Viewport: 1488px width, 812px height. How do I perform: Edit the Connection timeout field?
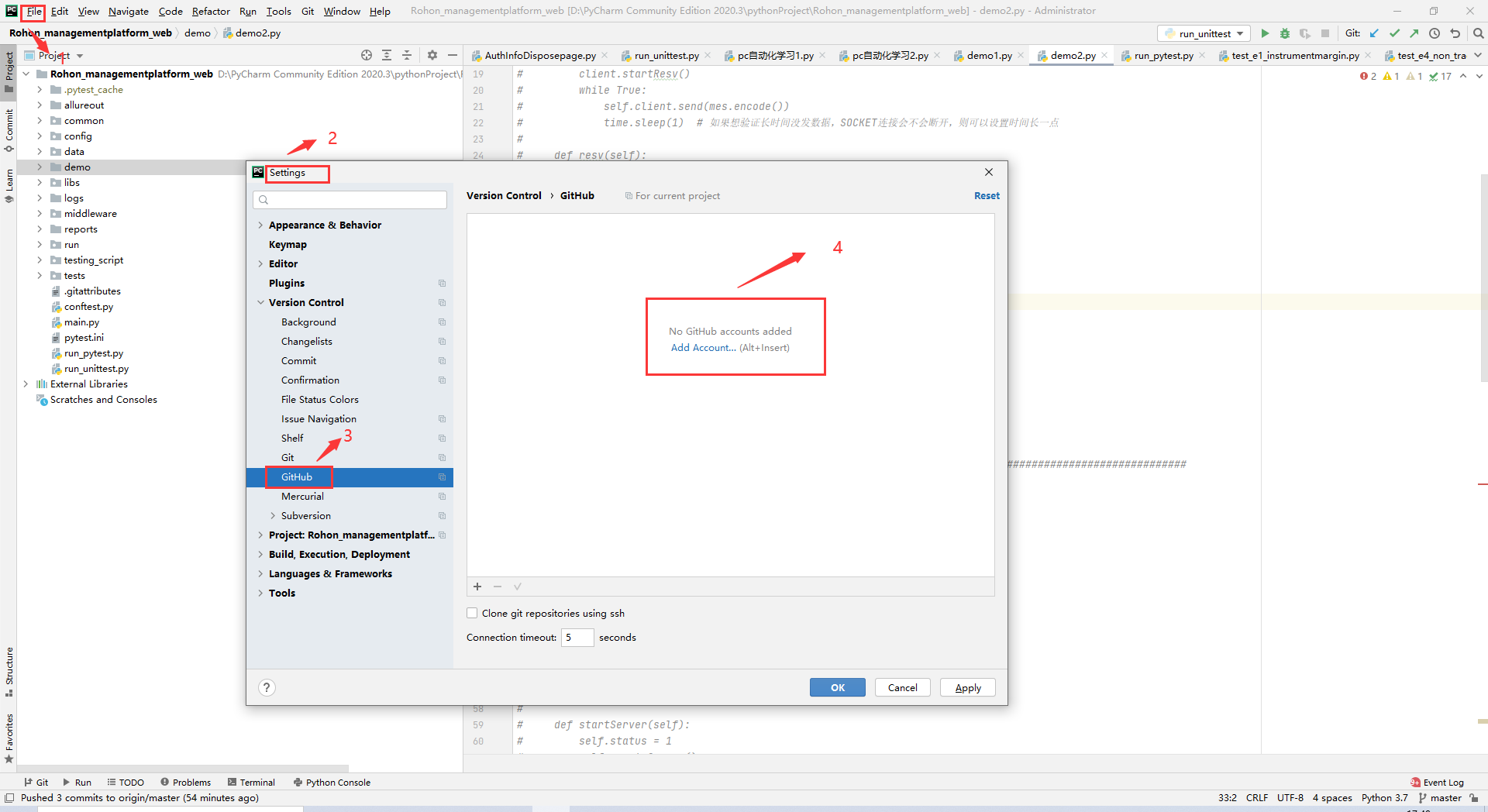(577, 637)
